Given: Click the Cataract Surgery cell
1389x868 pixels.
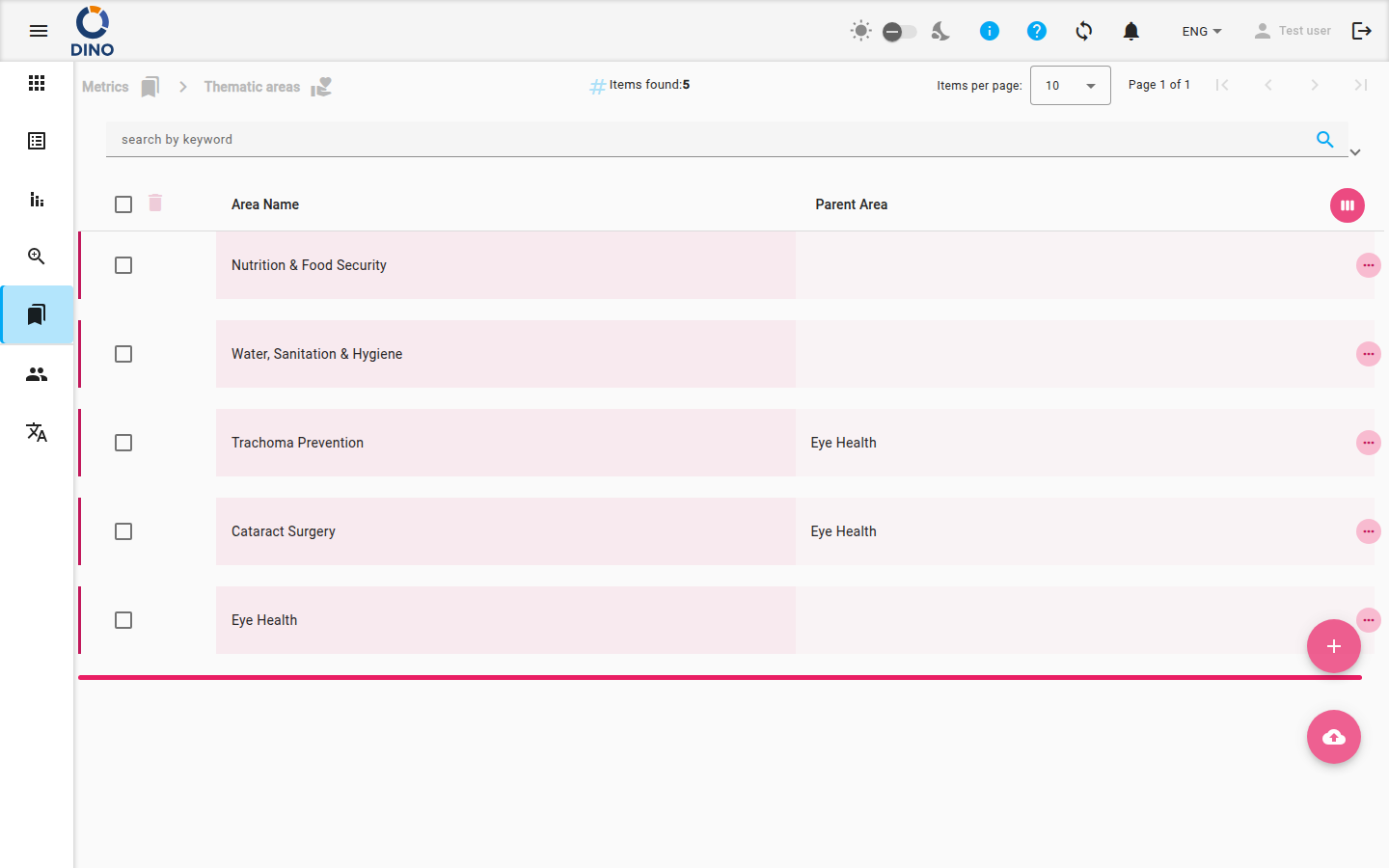Looking at the screenshot, I should [x=505, y=531].
